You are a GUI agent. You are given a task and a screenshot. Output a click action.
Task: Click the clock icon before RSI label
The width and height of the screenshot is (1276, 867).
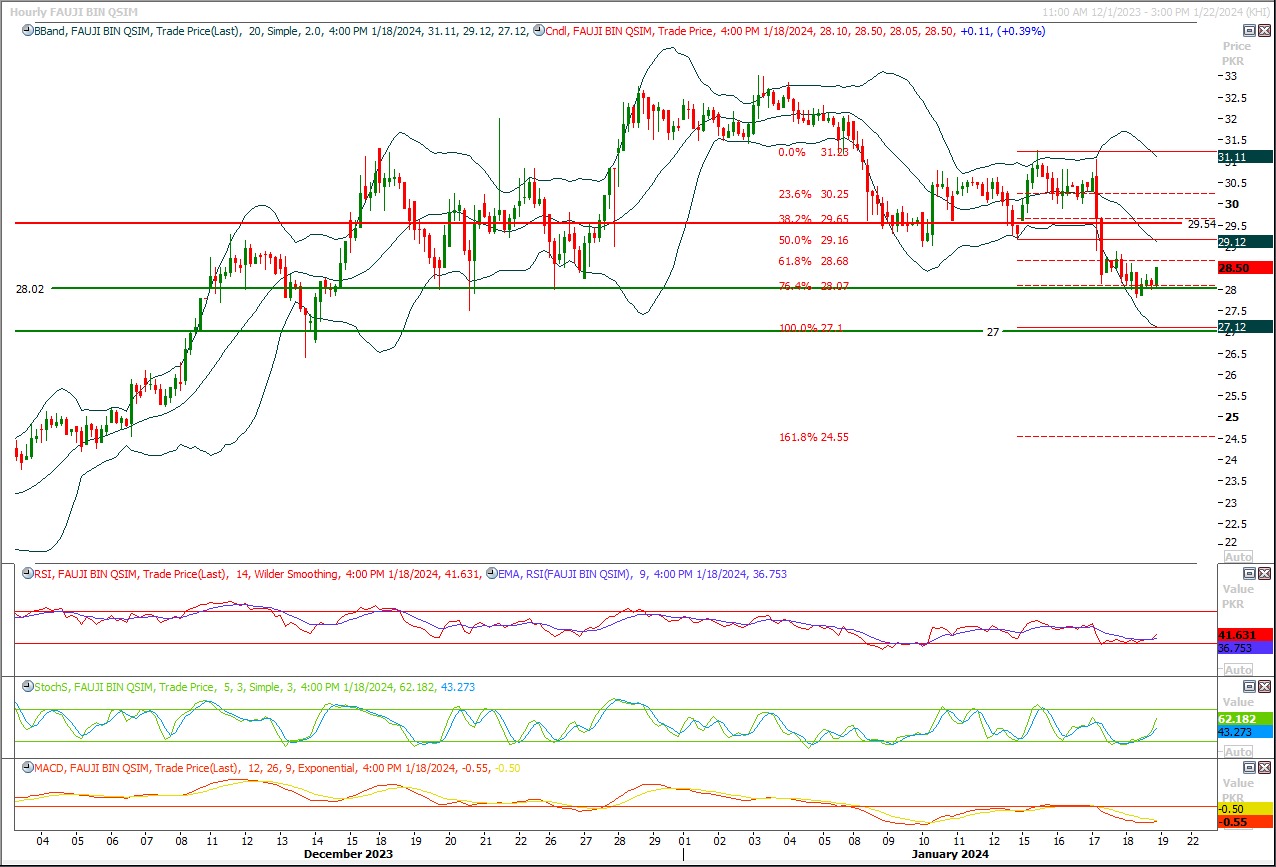point(26,574)
